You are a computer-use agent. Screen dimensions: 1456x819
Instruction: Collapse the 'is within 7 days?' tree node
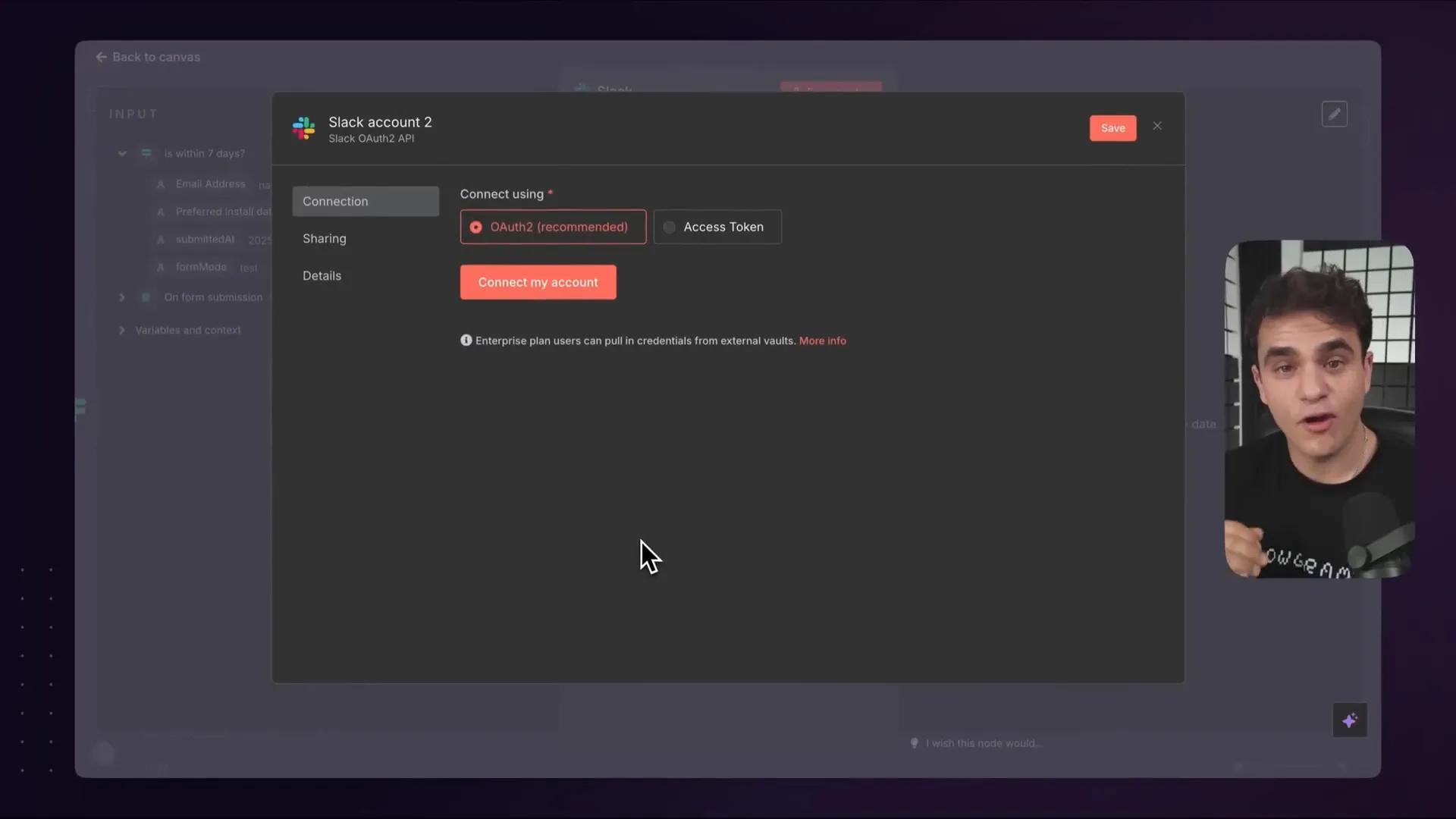[x=122, y=153]
